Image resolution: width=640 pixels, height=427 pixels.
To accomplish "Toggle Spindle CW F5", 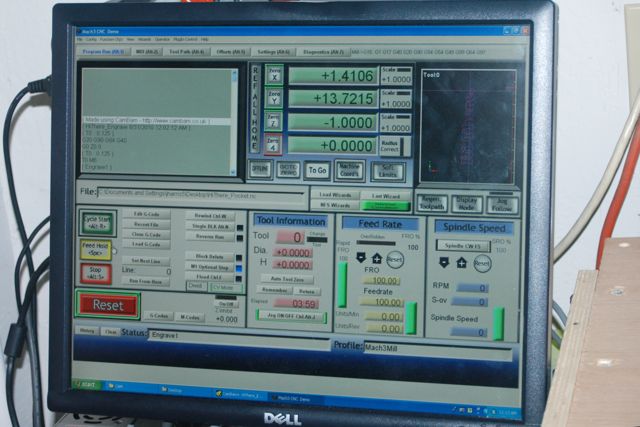I will click(463, 246).
